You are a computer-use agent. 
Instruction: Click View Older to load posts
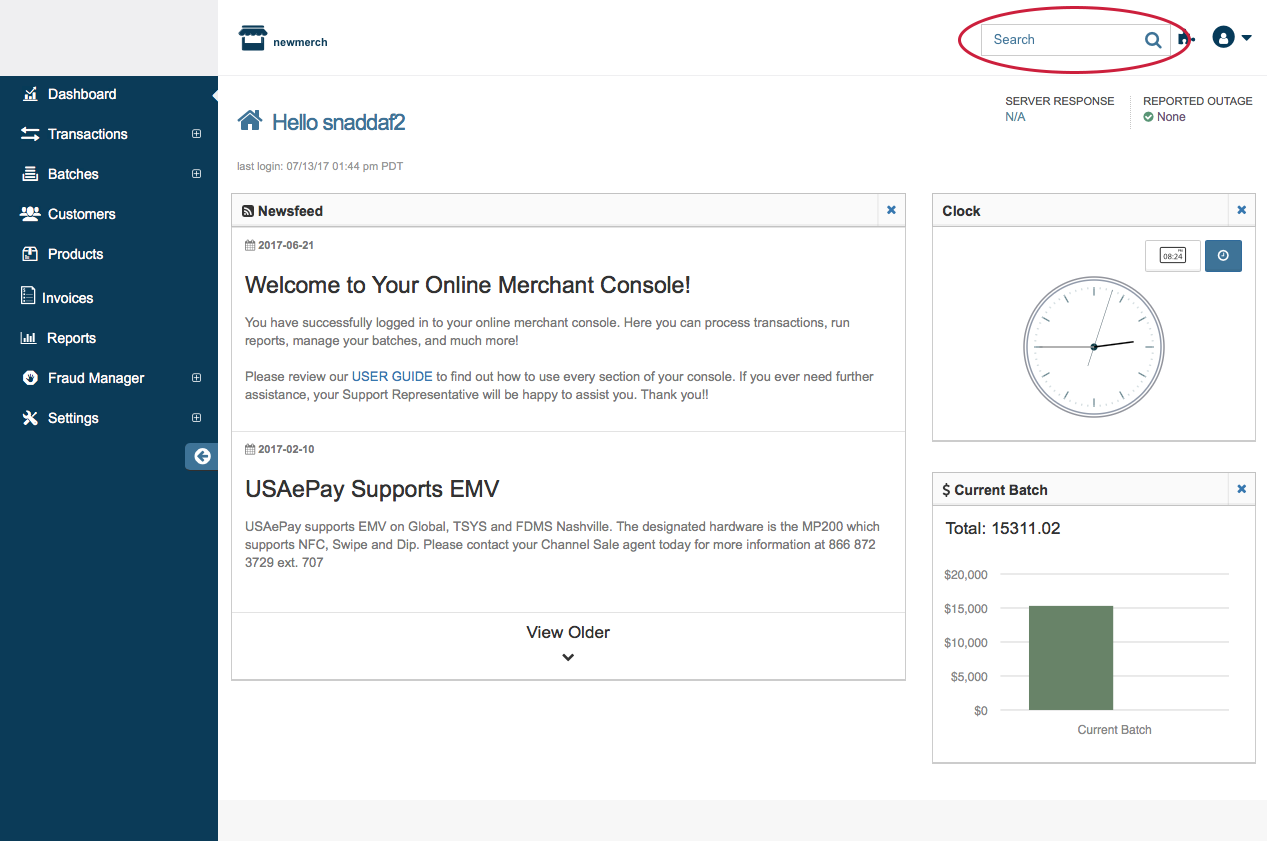point(568,642)
